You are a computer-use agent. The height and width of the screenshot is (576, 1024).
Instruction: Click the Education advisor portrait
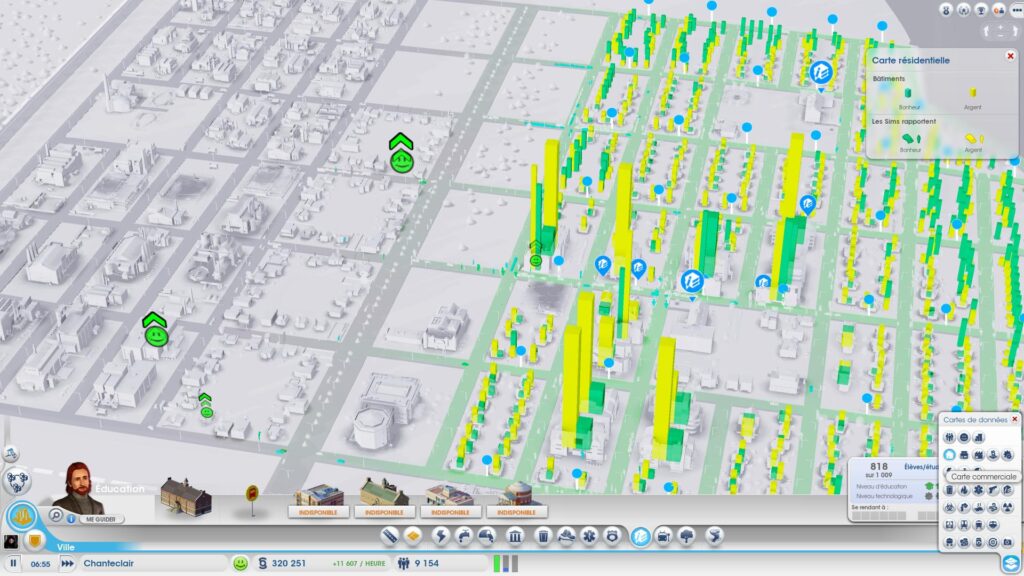[79, 488]
